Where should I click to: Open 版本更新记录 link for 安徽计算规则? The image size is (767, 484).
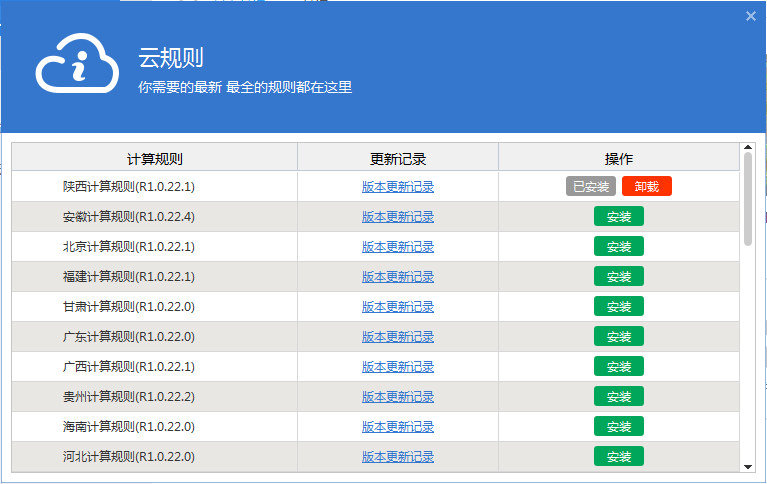tap(398, 217)
